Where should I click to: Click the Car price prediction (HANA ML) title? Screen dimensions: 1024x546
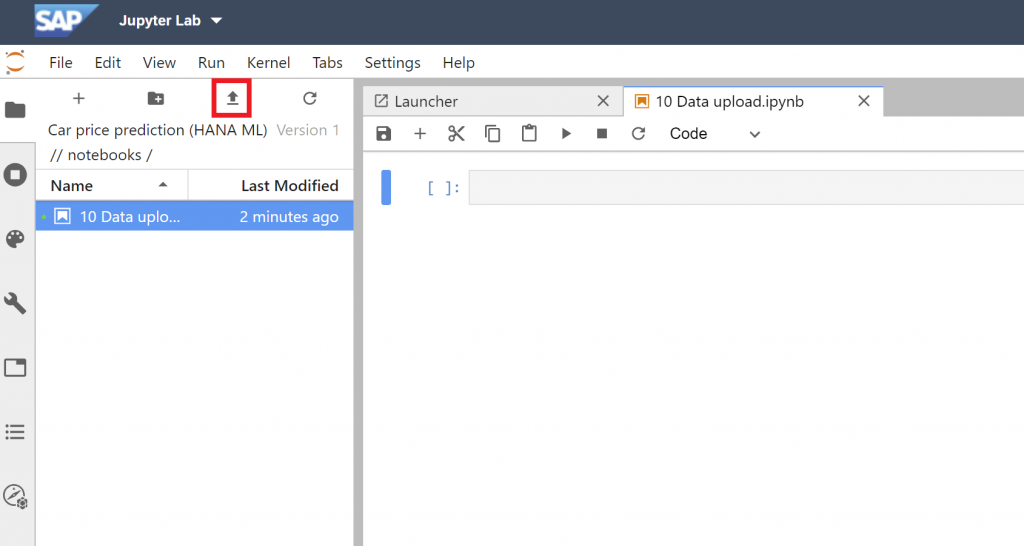pos(157,130)
